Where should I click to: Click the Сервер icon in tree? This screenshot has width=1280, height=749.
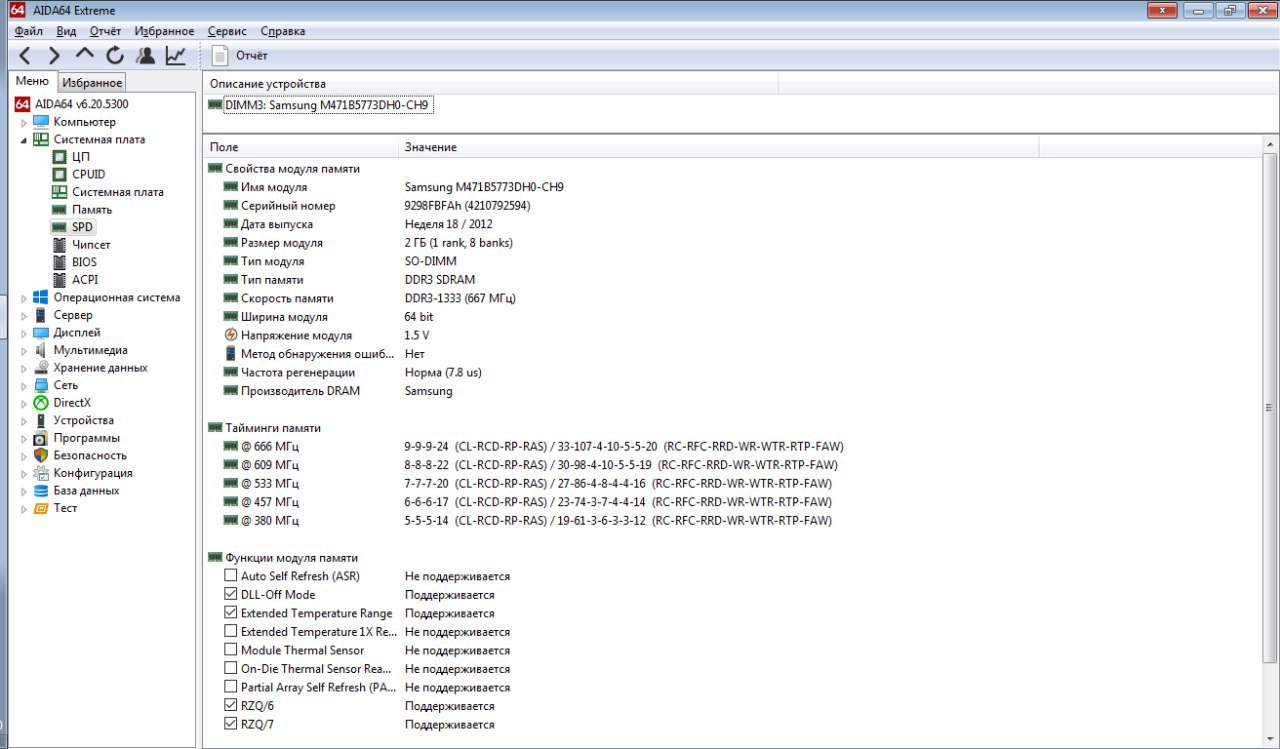pos(41,315)
